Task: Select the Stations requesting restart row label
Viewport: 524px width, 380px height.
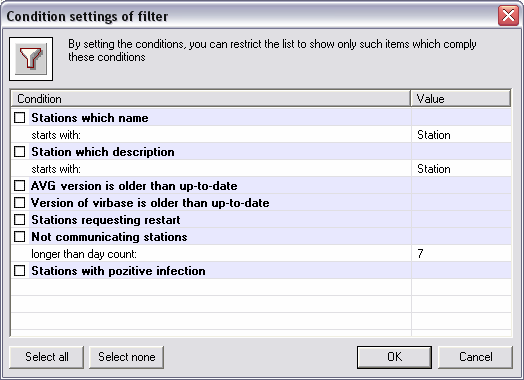Action: 106,220
